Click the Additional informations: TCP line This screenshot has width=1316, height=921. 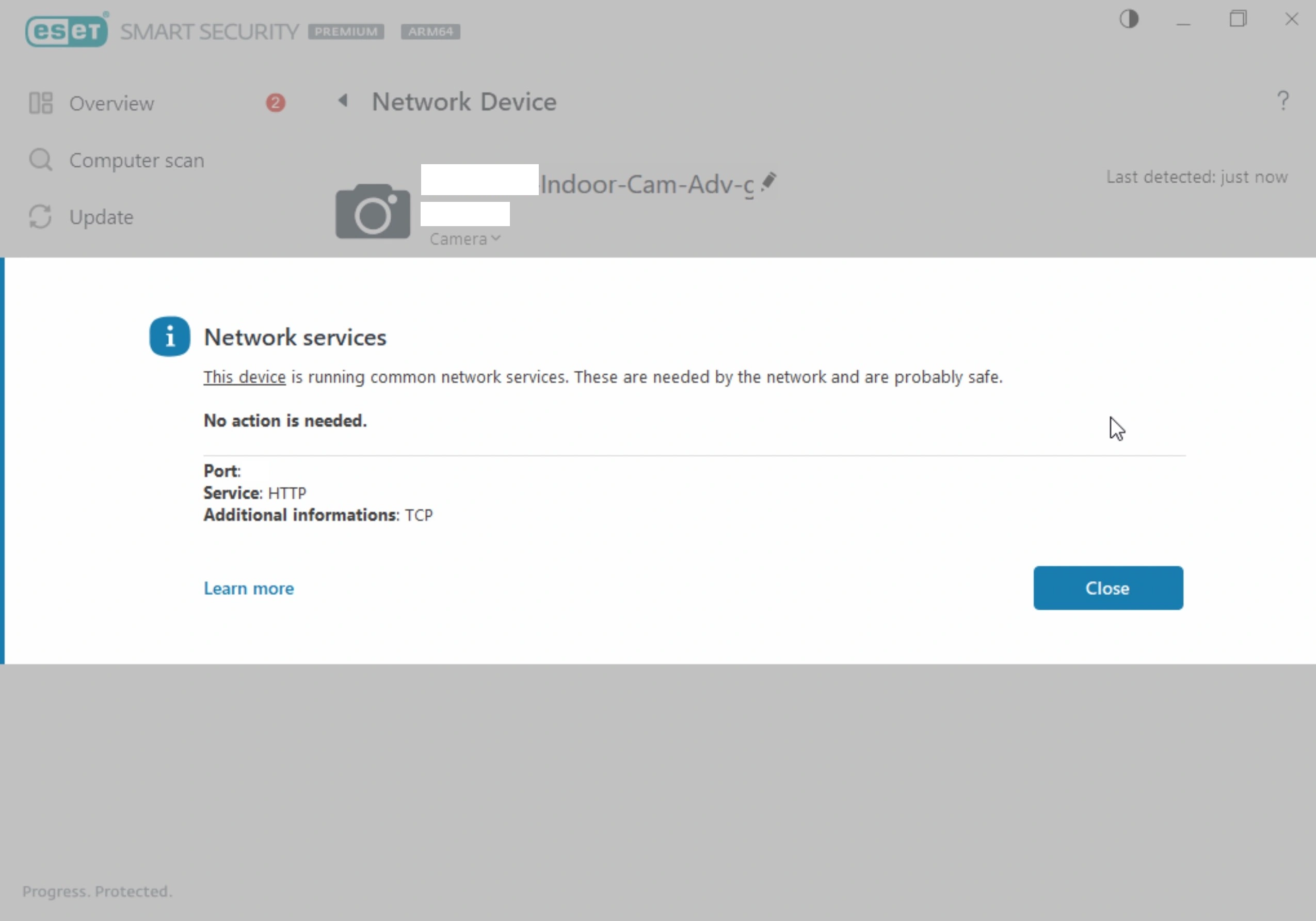click(x=318, y=515)
